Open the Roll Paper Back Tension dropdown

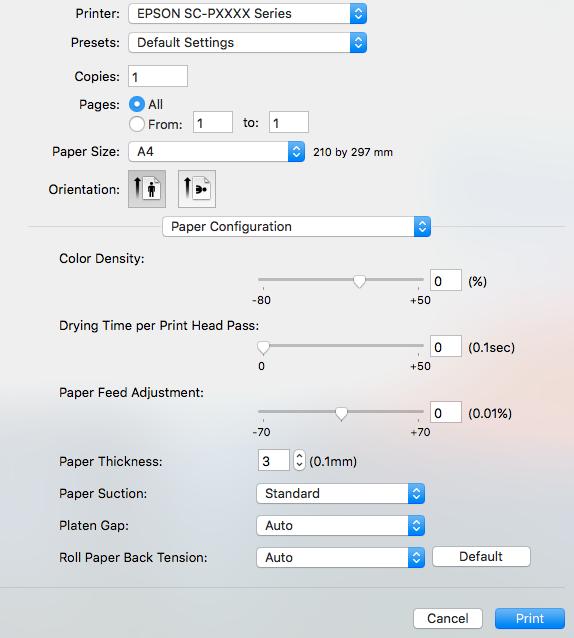tap(340, 557)
